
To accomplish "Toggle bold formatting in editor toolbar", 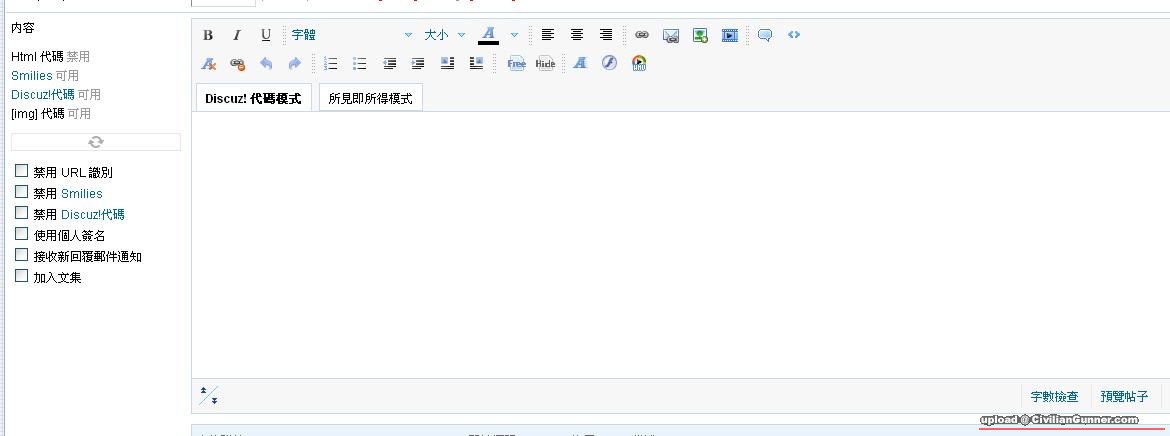I will click(208, 35).
